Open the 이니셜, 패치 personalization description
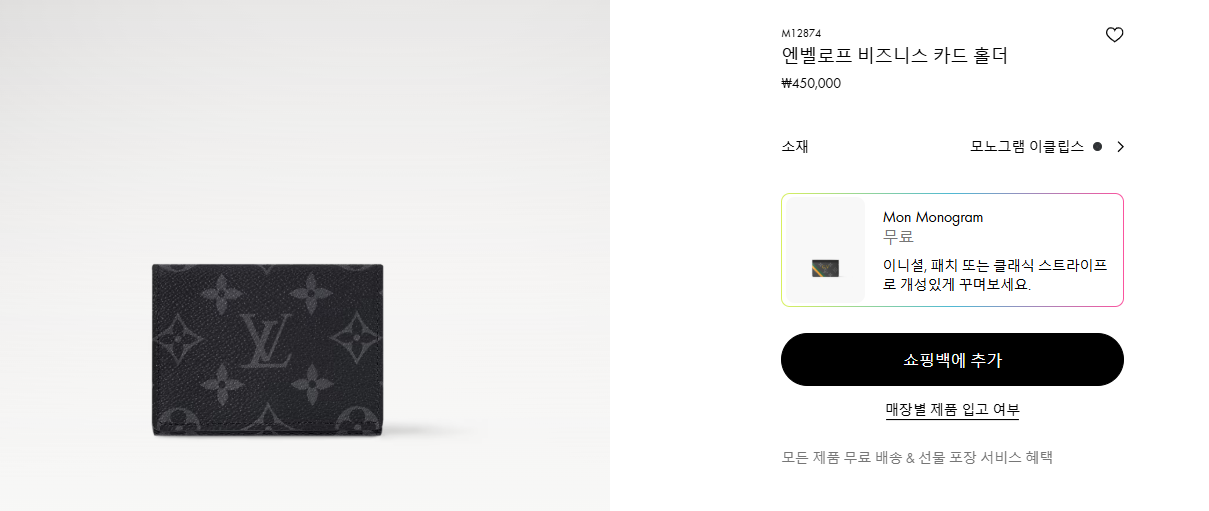1209x511 pixels. click(x=995, y=274)
